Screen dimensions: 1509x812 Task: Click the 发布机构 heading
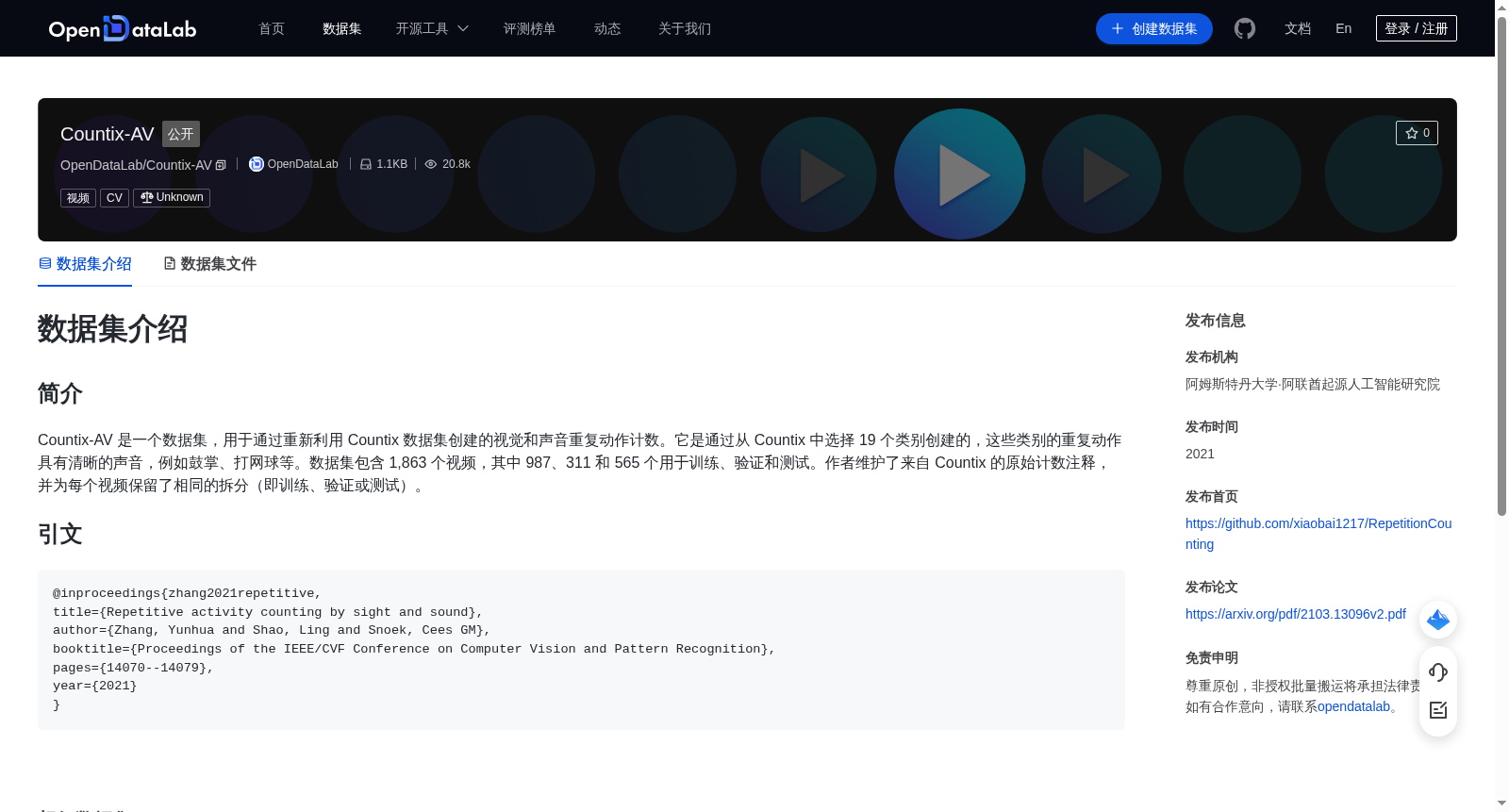1212,357
